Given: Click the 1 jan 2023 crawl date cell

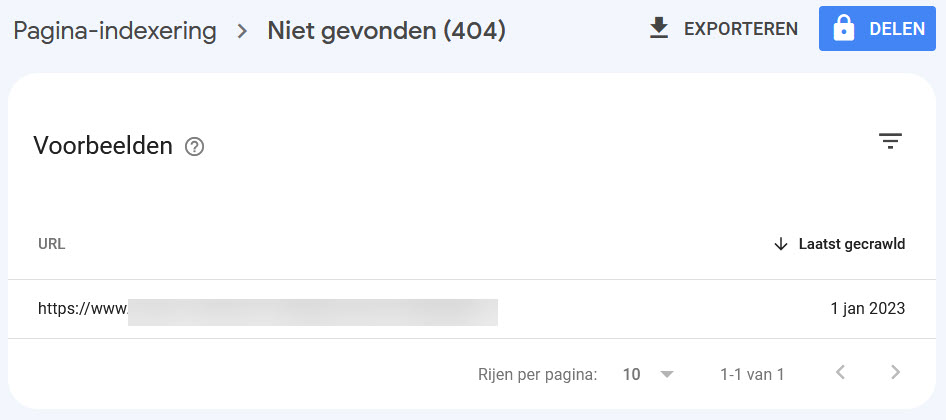Looking at the screenshot, I should pyautogui.click(x=868, y=309).
